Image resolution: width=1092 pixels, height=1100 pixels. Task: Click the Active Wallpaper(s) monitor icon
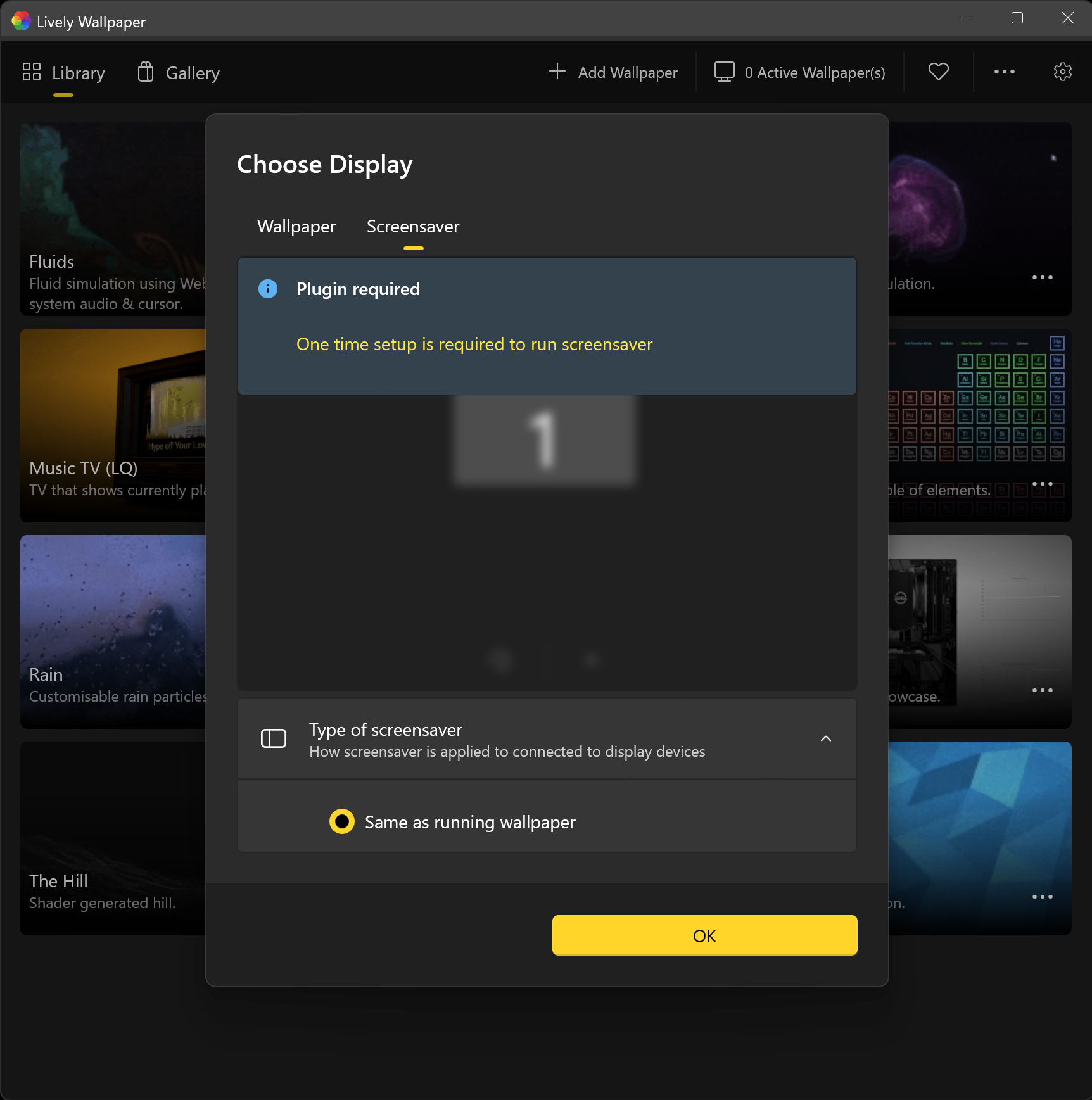coord(724,72)
